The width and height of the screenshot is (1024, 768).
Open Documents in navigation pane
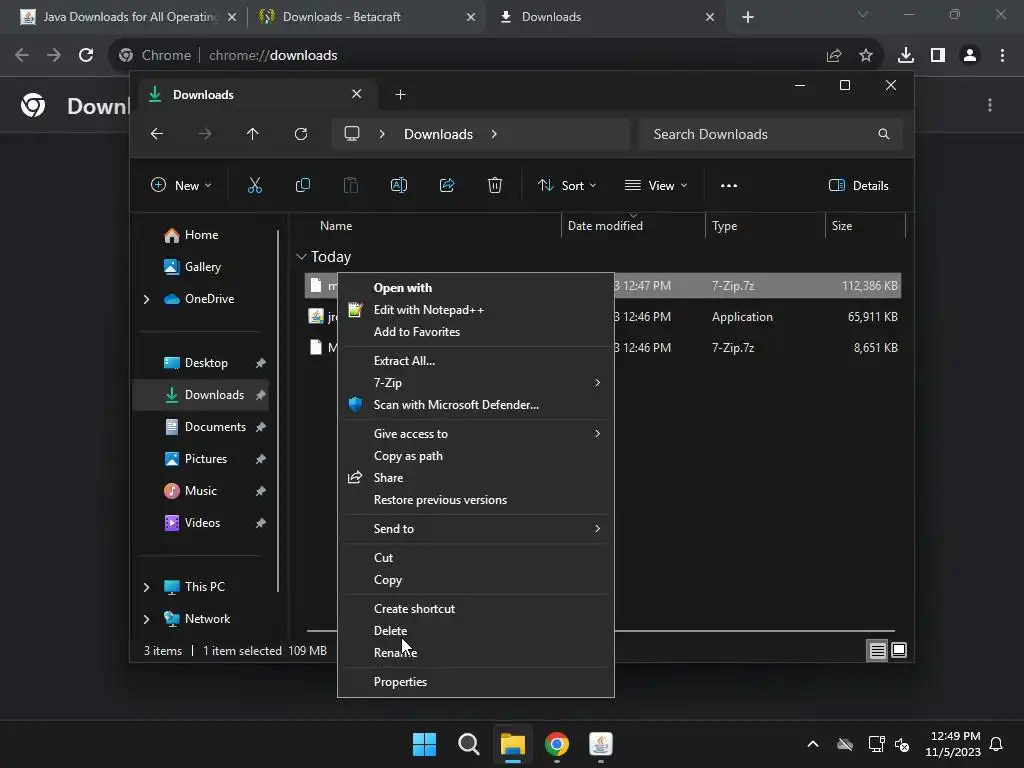201,427
